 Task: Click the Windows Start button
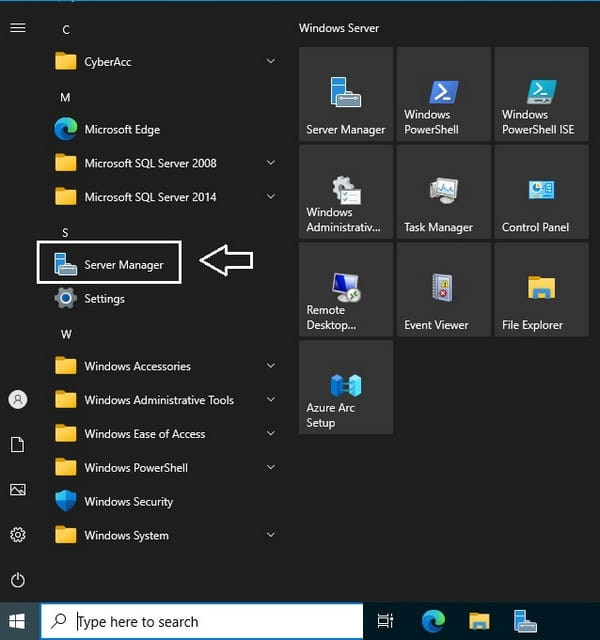click(x=17, y=621)
